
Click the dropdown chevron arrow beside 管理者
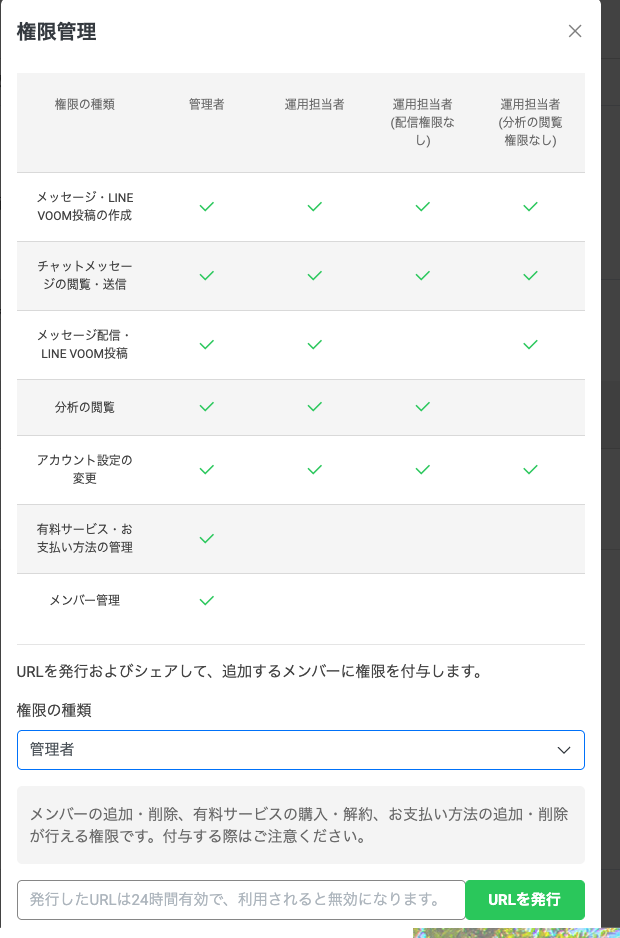pyautogui.click(x=564, y=750)
